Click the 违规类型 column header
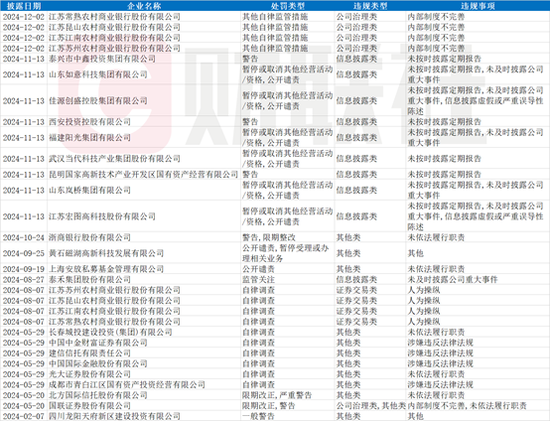Viewport: 550px width, 421px height. tap(370, 6)
